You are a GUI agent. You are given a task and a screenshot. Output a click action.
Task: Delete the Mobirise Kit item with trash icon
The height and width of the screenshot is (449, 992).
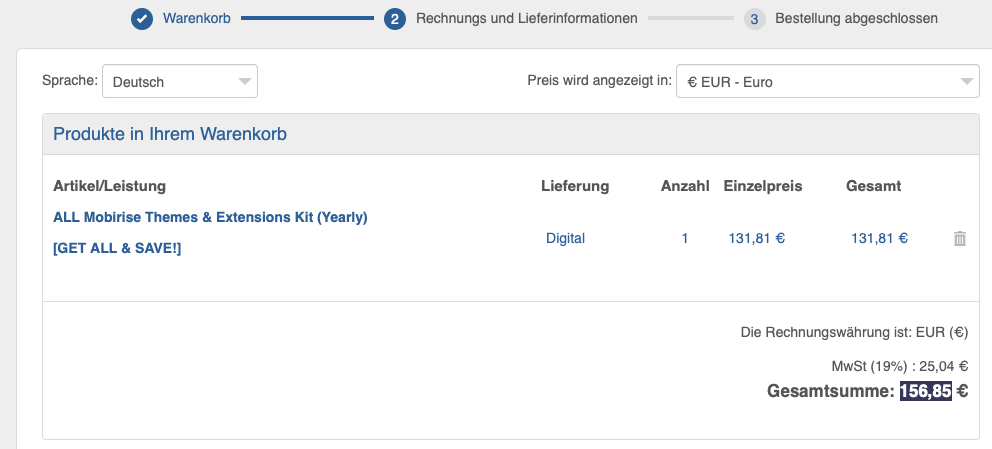(x=960, y=238)
